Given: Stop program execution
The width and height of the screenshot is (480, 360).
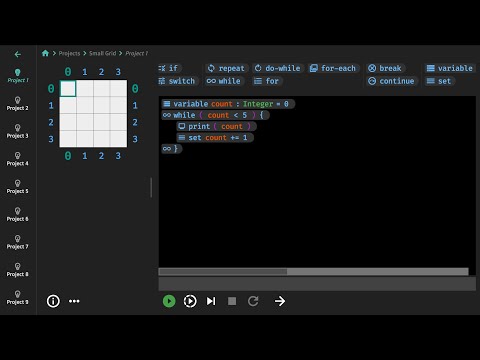Looking at the screenshot, I should (232, 301).
